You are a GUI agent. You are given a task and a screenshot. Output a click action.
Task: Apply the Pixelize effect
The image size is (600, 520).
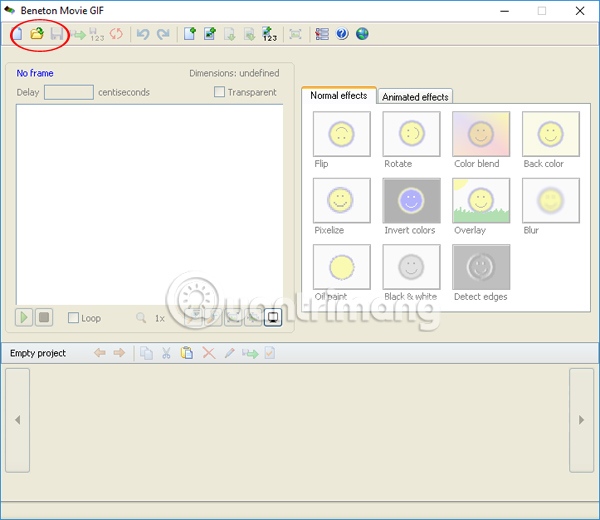pos(342,201)
